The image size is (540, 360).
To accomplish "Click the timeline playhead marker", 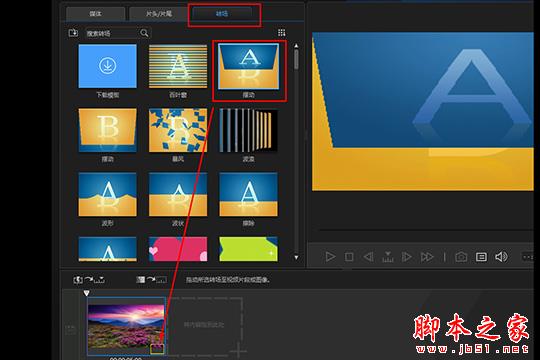I will pyautogui.click(x=86, y=293).
